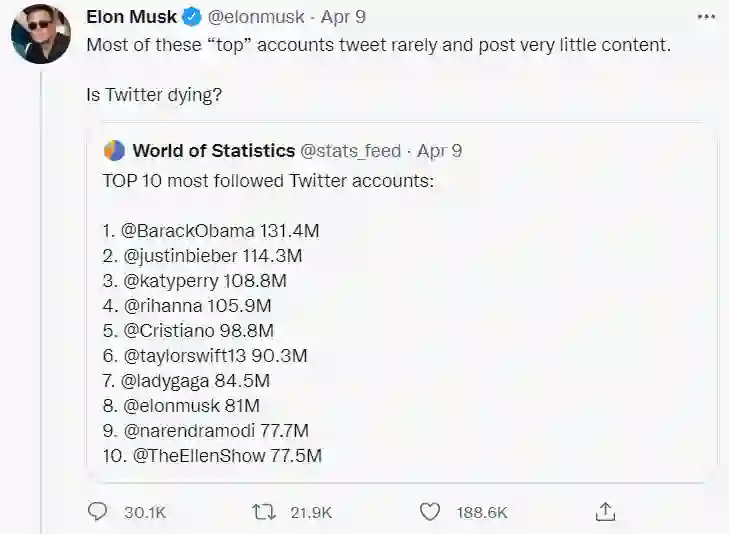
Task: Open World of Statistics account name
Action: point(213,151)
